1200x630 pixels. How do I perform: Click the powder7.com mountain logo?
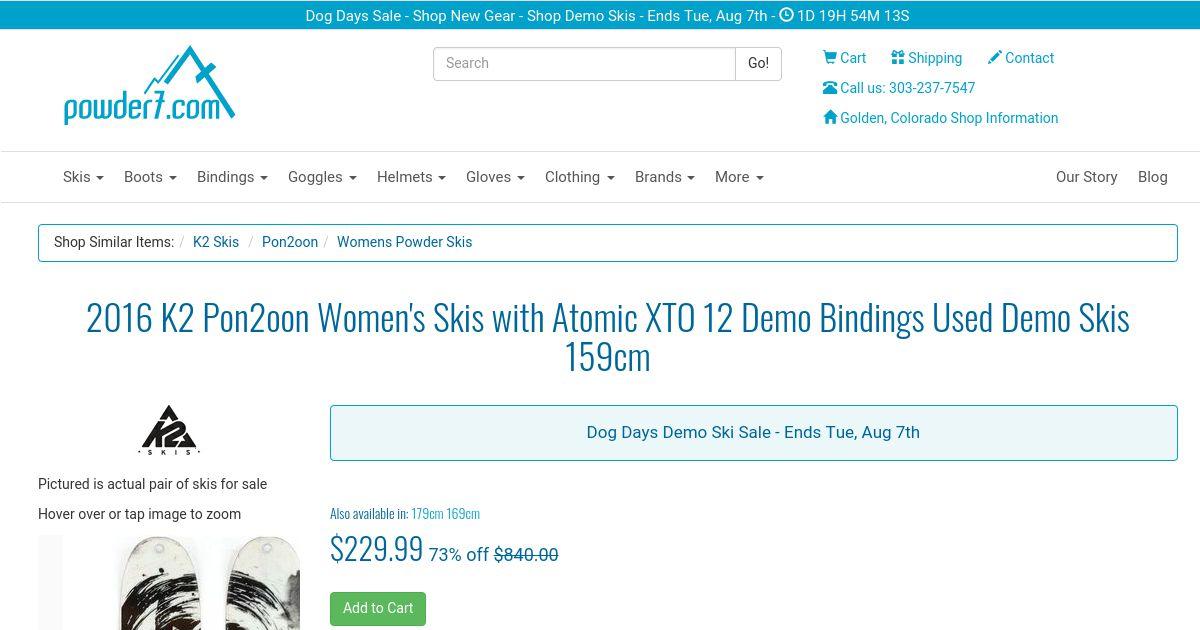pyautogui.click(x=149, y=86)
